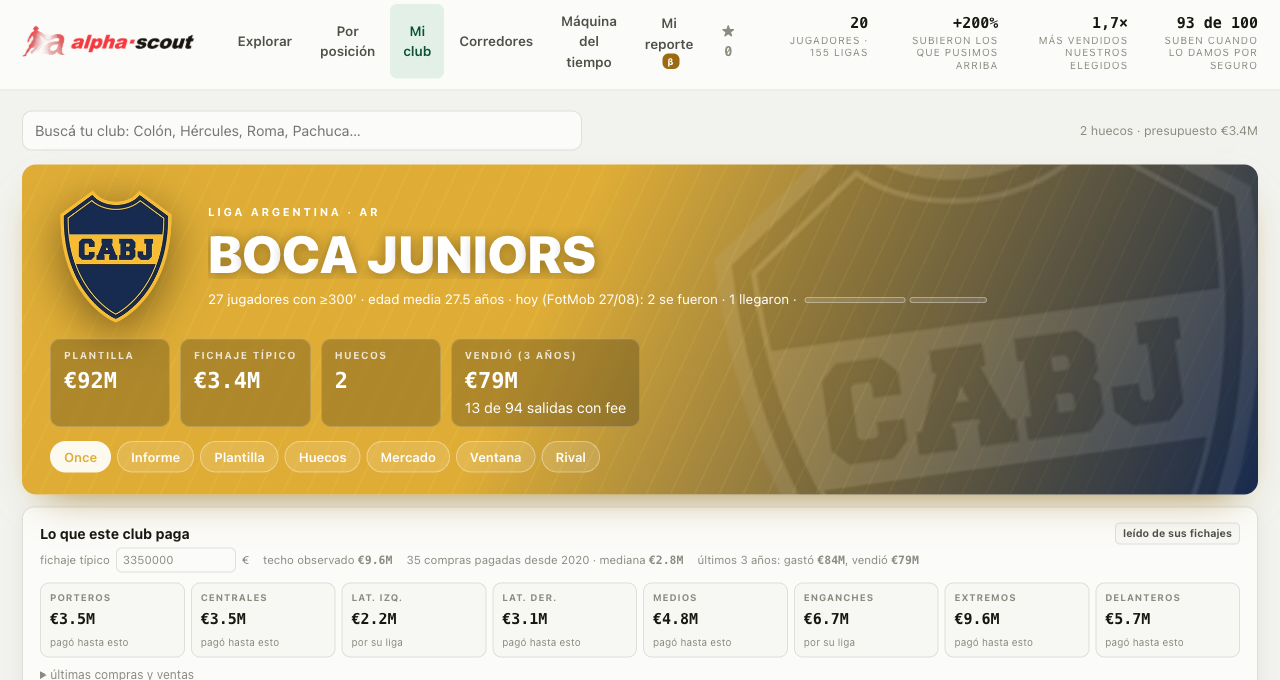Viewport: 1280px width, 680px height.
Task: Select the Mercado tab
Action: [x=408, y=457]
